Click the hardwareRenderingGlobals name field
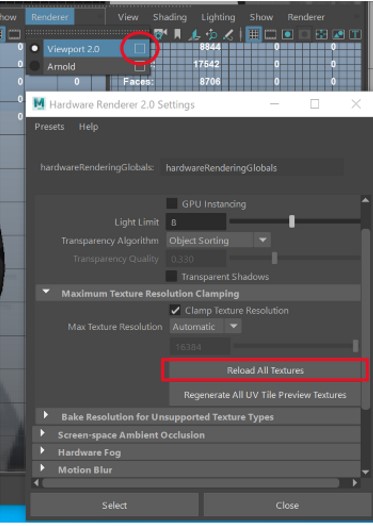This screenshot has width=373, height=526. click(x=252, y=168)
